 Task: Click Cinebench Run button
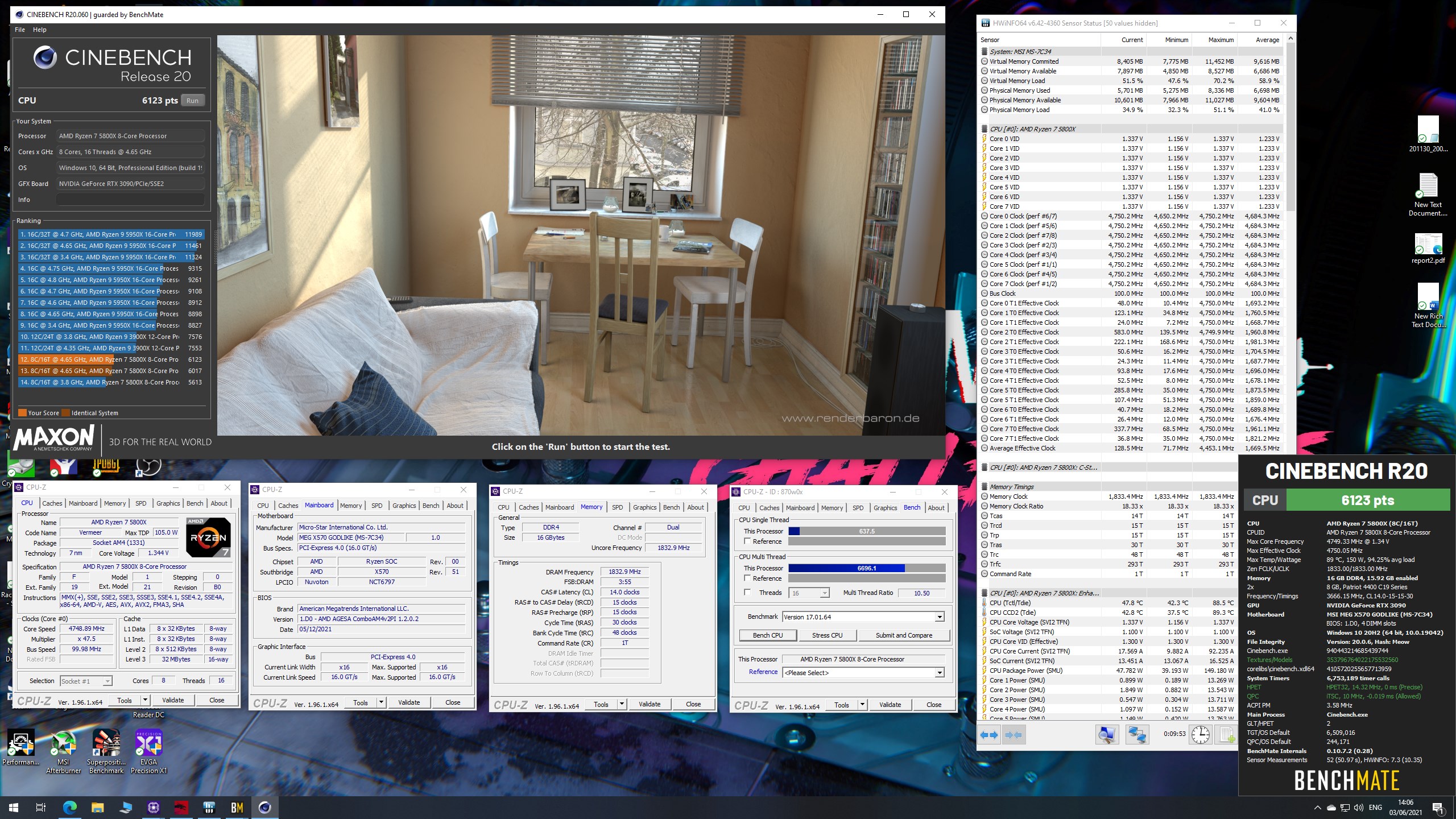[193, 101]
